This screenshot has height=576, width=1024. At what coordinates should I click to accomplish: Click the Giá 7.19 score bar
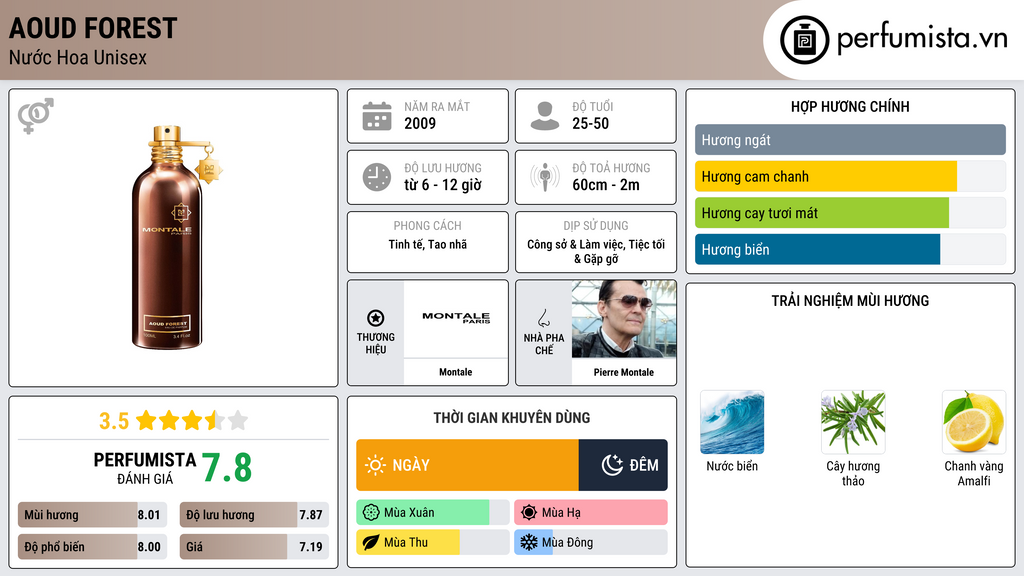[x=254, y=547]
